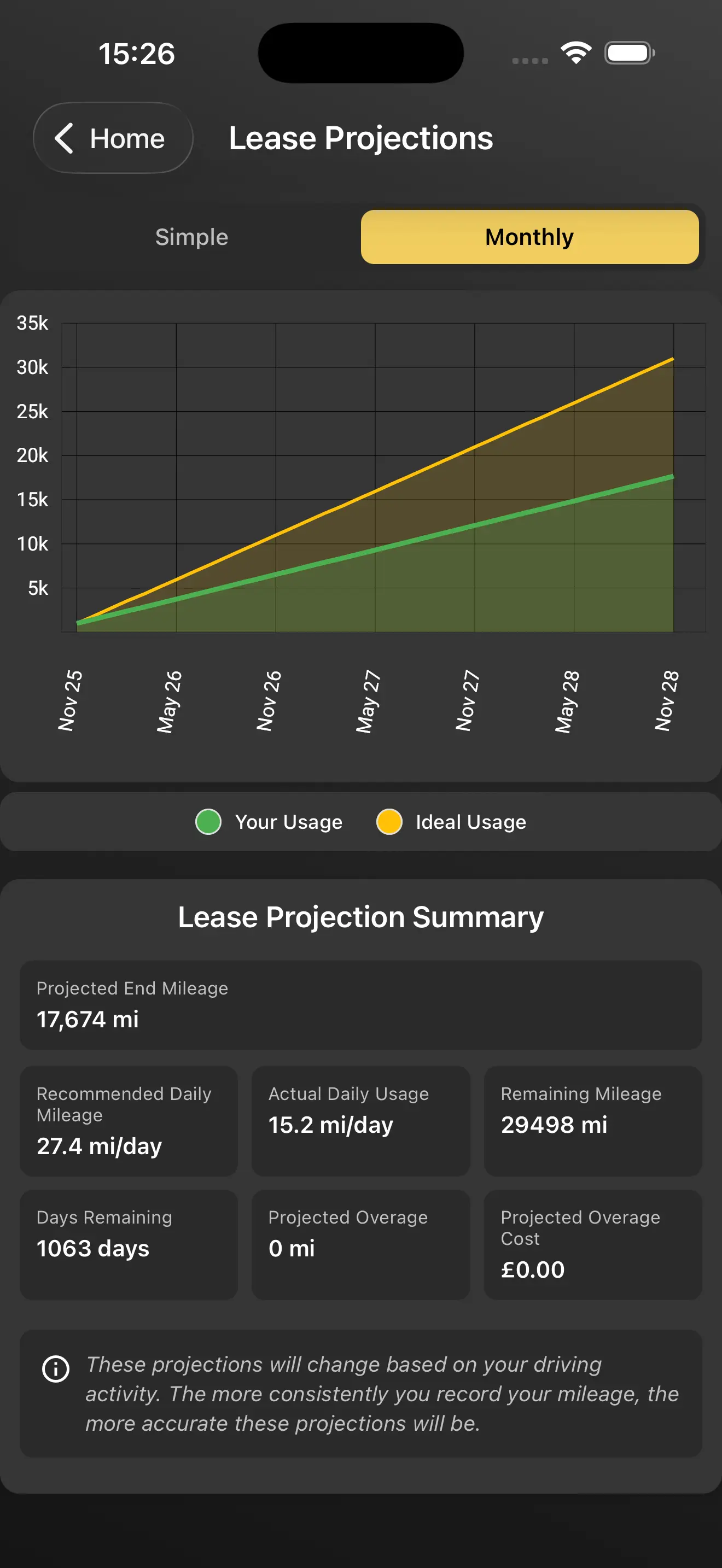
Task: Tap the Projected Overage mileage card
Action: click(360, 1244)
